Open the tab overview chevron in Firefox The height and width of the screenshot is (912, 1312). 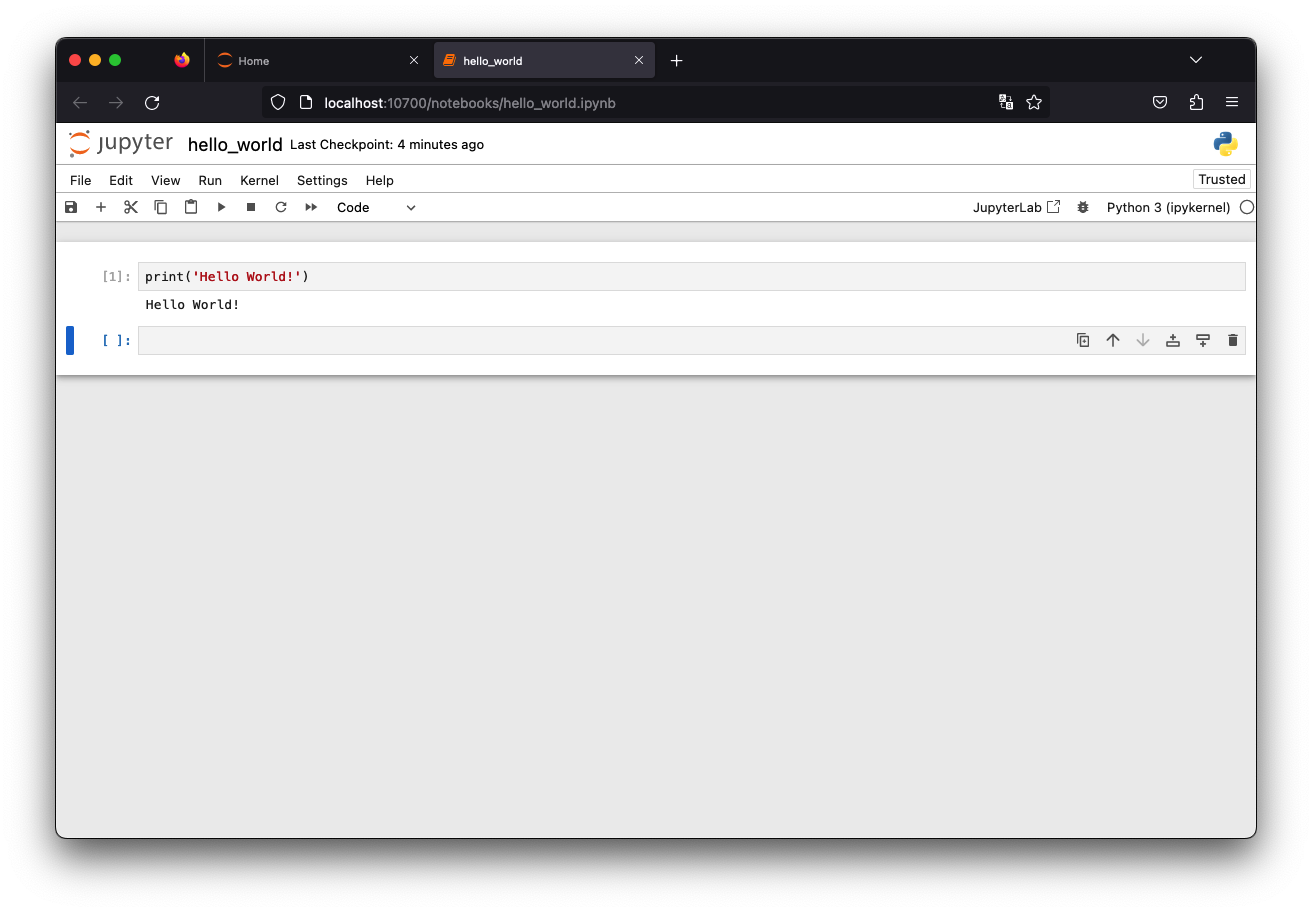pos(1196,60)
